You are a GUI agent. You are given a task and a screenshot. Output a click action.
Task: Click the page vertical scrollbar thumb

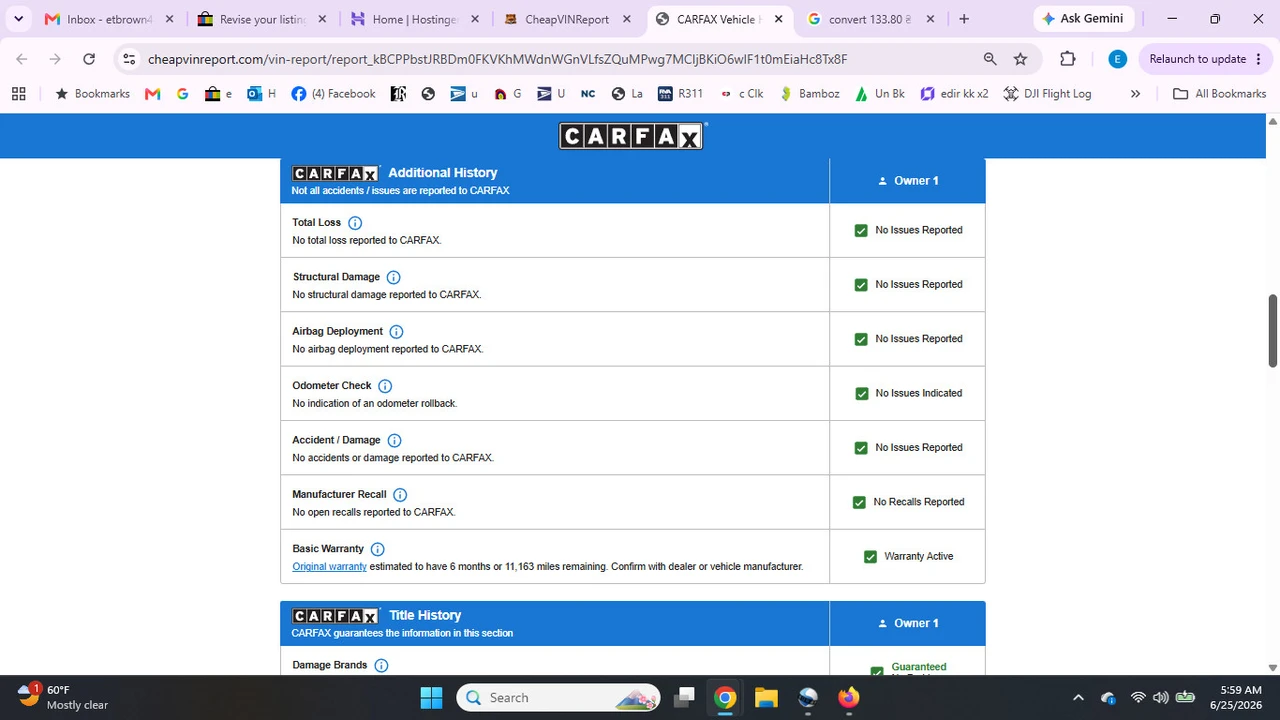click(x=1273, y=331)
